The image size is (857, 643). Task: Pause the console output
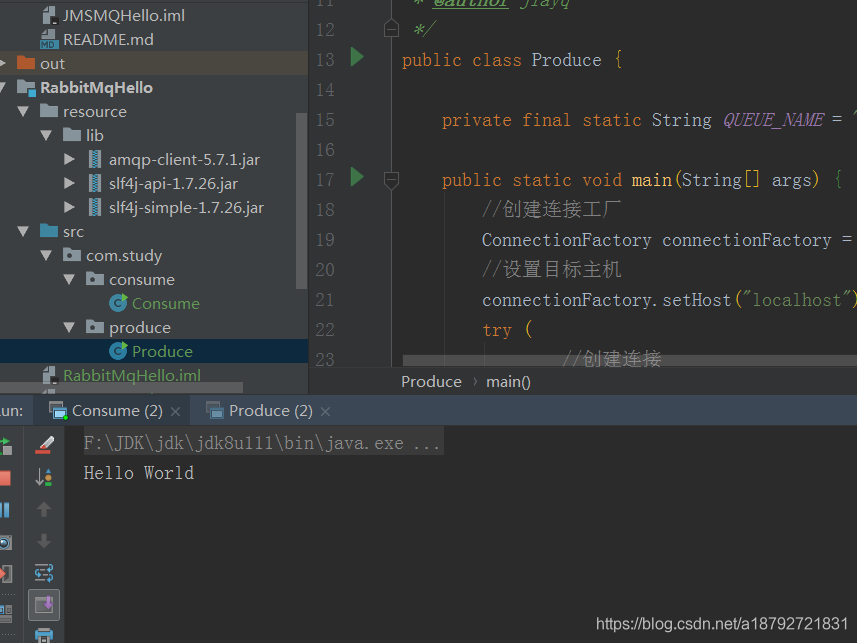click(x=5, y=510)
